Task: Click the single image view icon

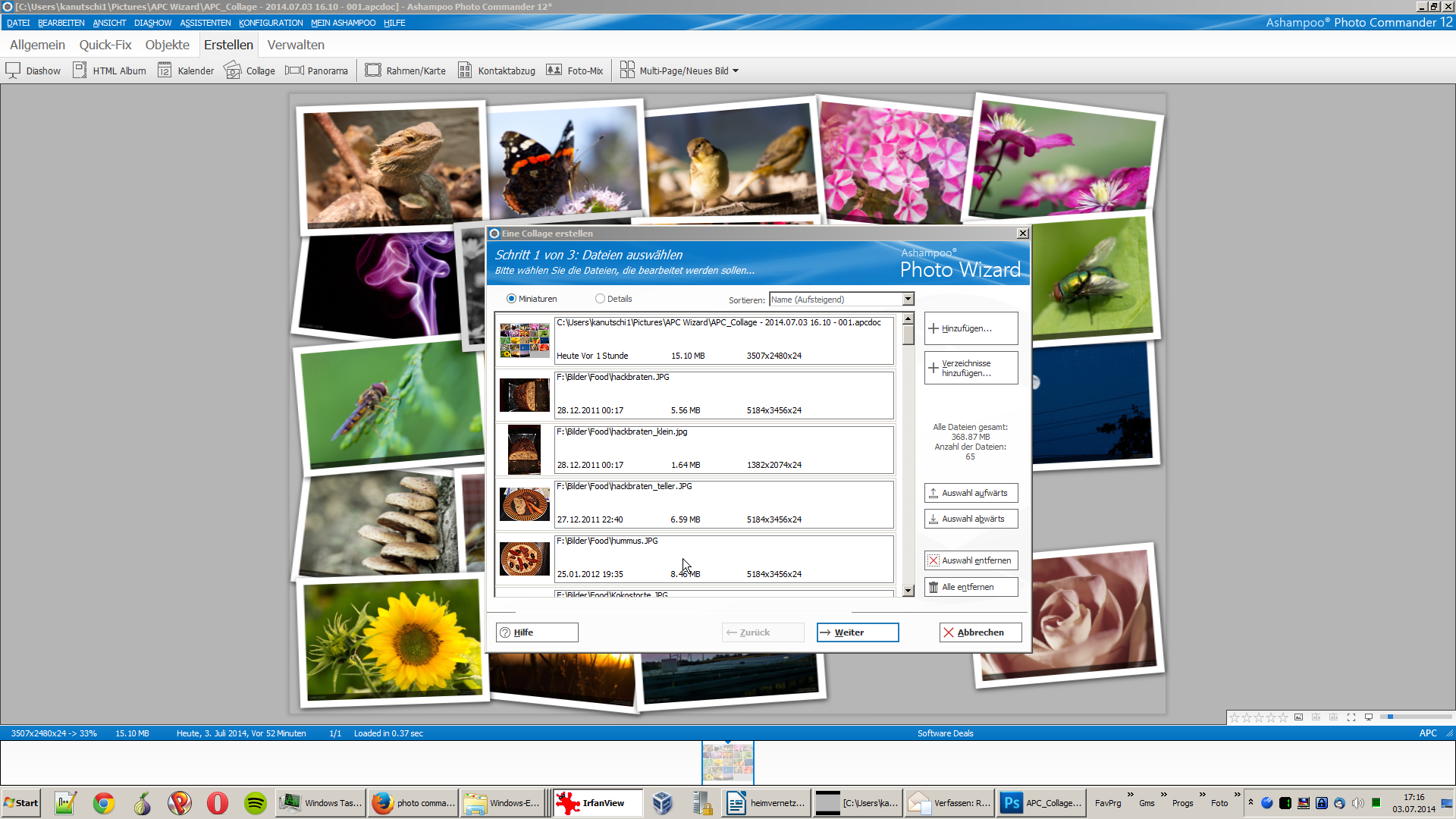Action: [x=1299, y=717]
